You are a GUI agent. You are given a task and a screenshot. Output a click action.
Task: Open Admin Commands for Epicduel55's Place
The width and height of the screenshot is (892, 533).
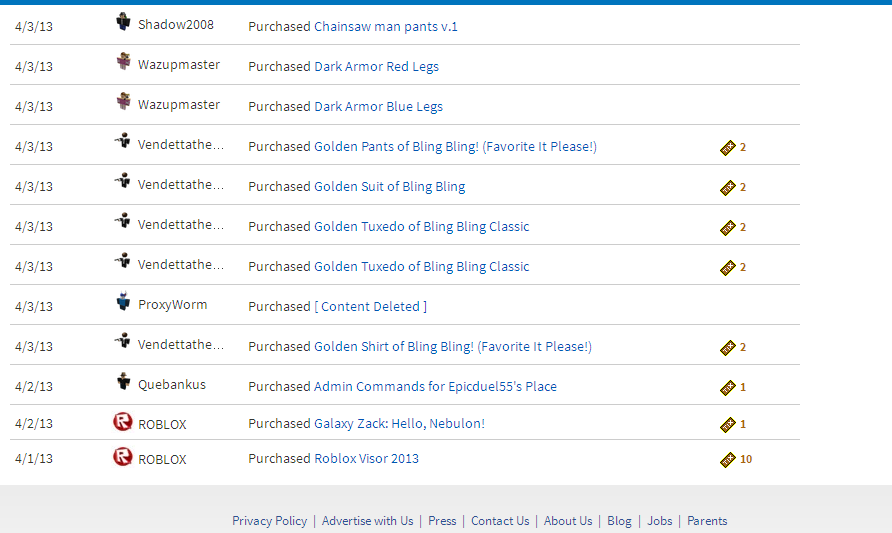pos(435,386)
